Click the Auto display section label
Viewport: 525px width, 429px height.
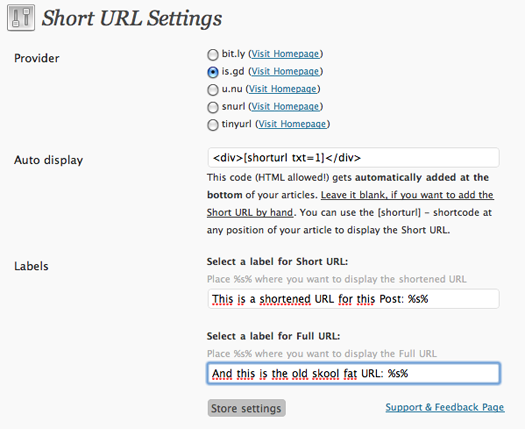(49, 160)
